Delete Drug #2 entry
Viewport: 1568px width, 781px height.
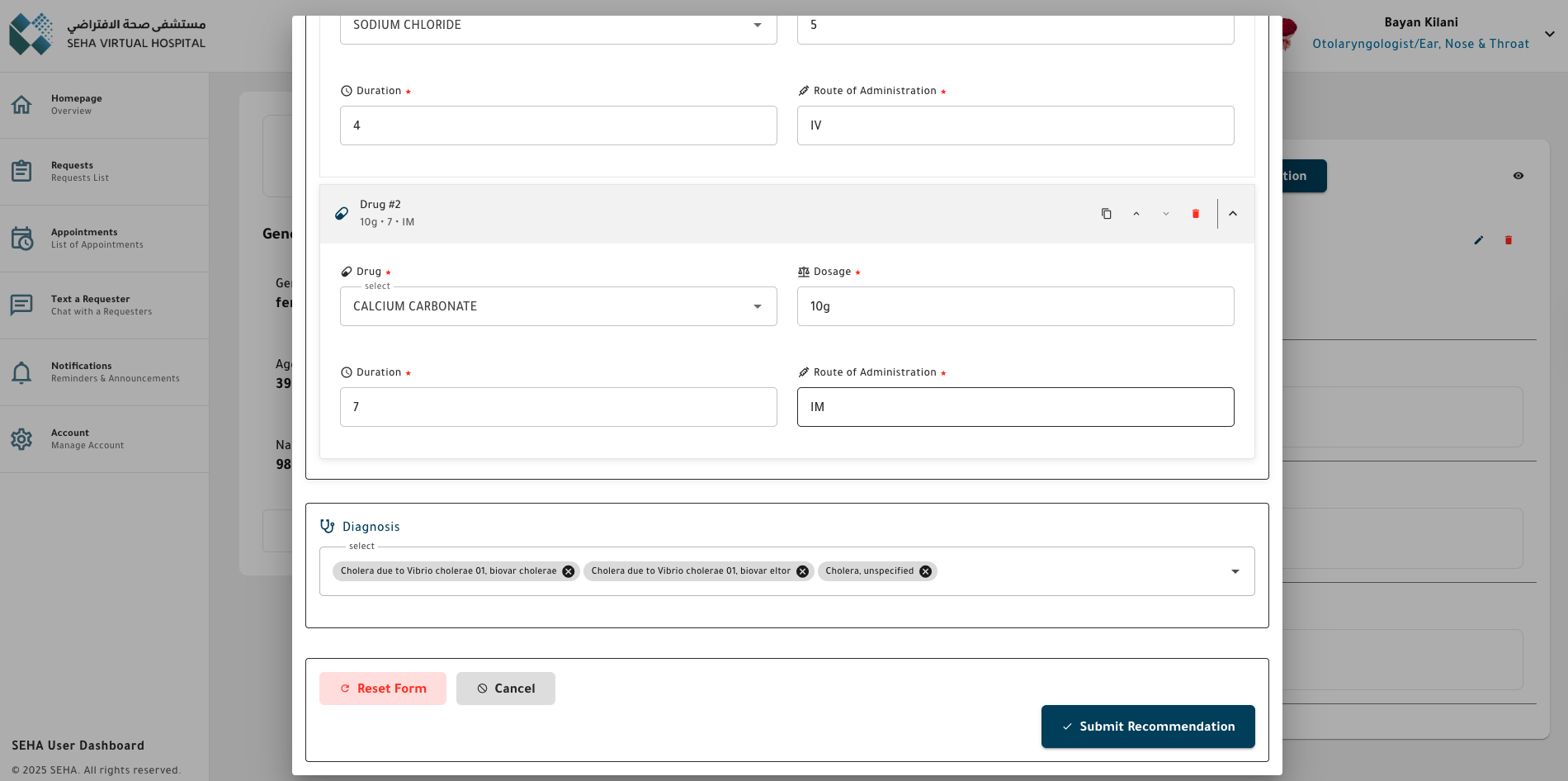pyautogui.click(x=1195, y=214)
